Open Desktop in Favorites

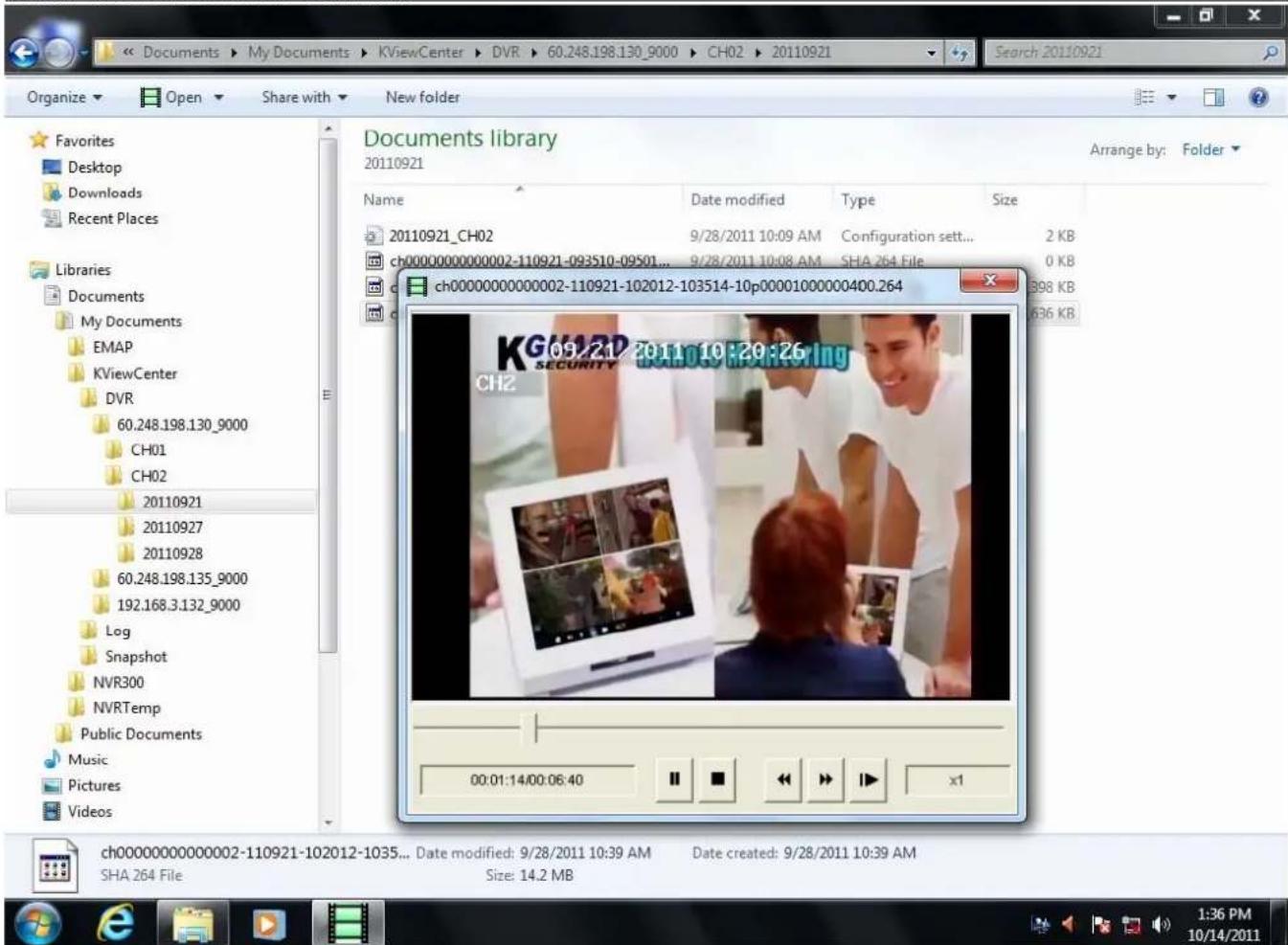click(x=94, y=167)
